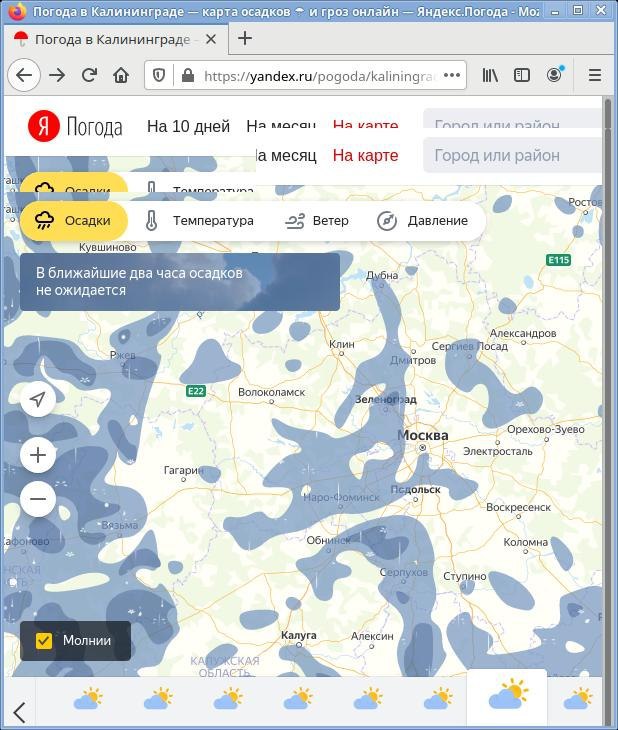Go back with the browser back arrow
618x730 pixels.
tap(24, 75)
